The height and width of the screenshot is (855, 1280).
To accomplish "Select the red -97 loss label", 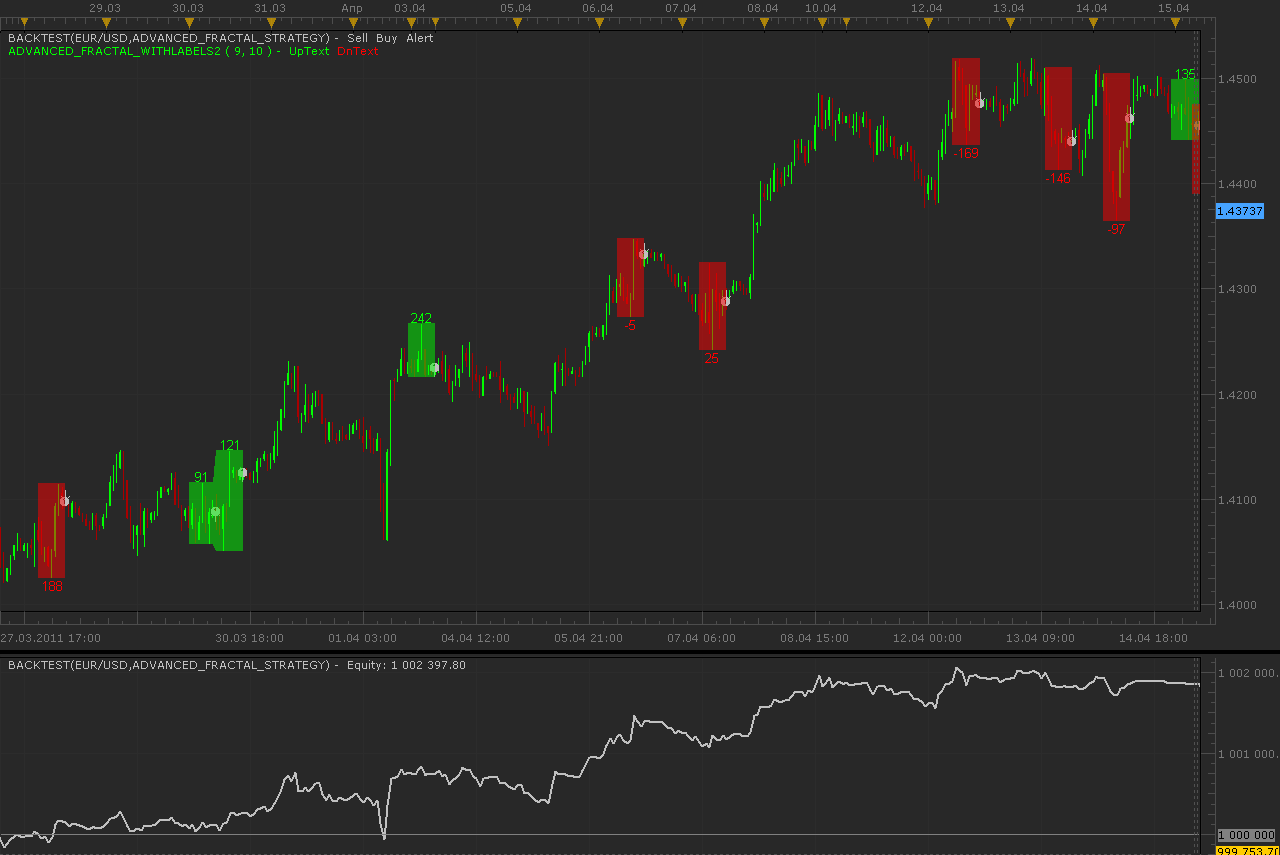I will pyautogui.click(x=1116, y=229).
